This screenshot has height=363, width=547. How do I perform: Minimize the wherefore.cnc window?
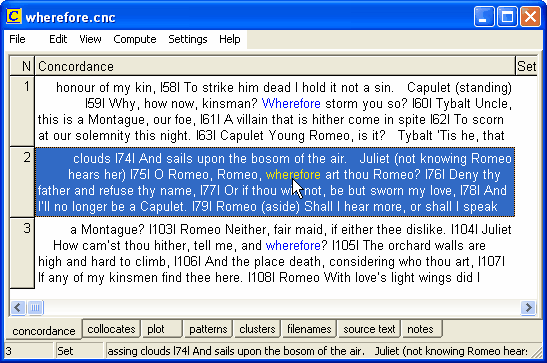point(484,17)
